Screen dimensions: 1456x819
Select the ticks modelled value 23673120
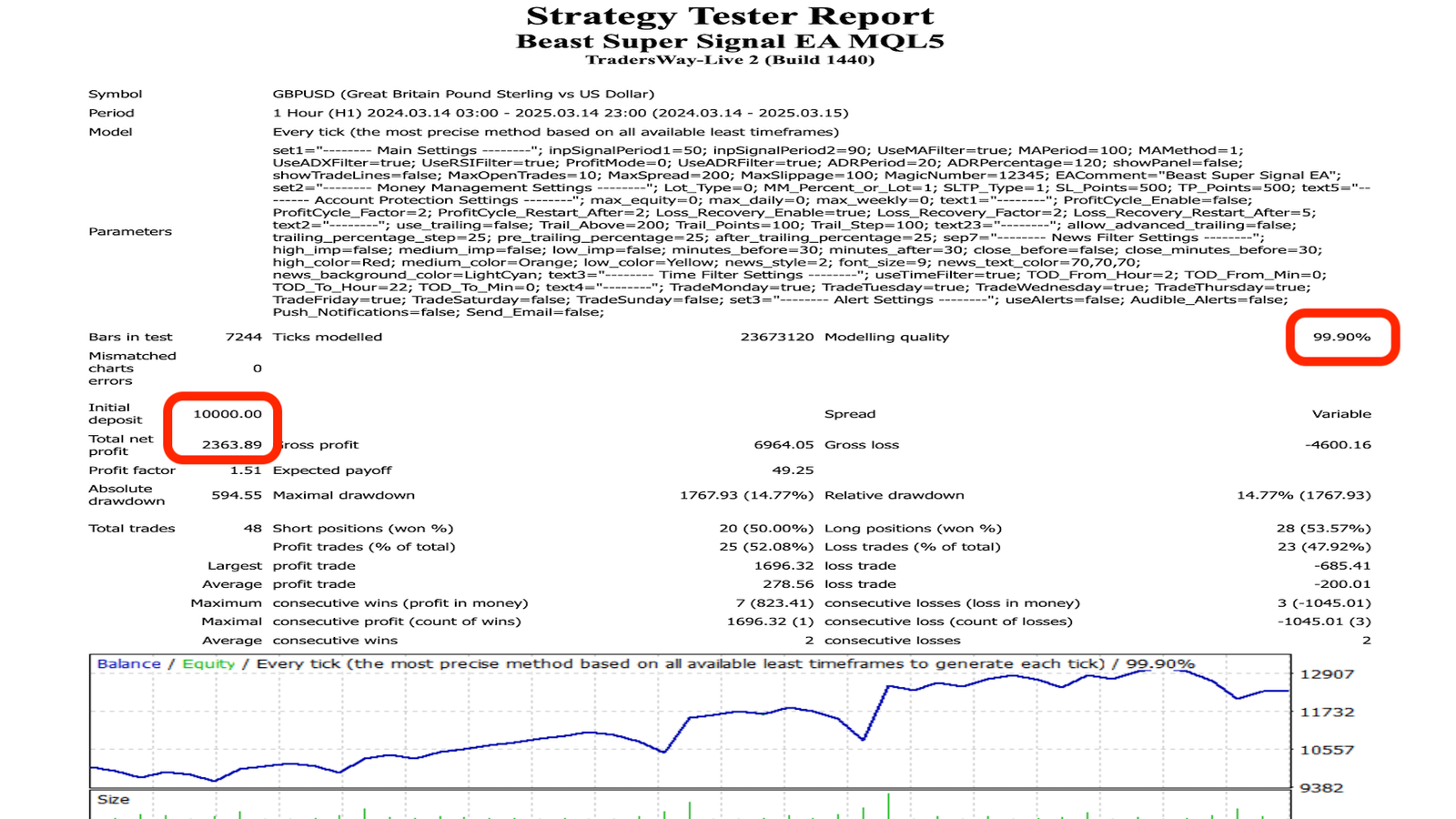click(x=777, y=337)
